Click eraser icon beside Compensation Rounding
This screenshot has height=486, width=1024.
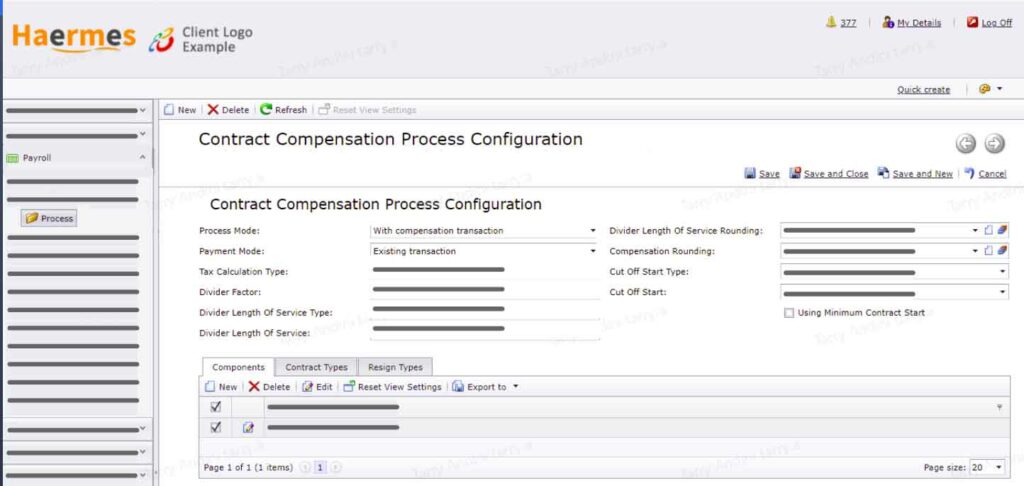coord(1002,250)
